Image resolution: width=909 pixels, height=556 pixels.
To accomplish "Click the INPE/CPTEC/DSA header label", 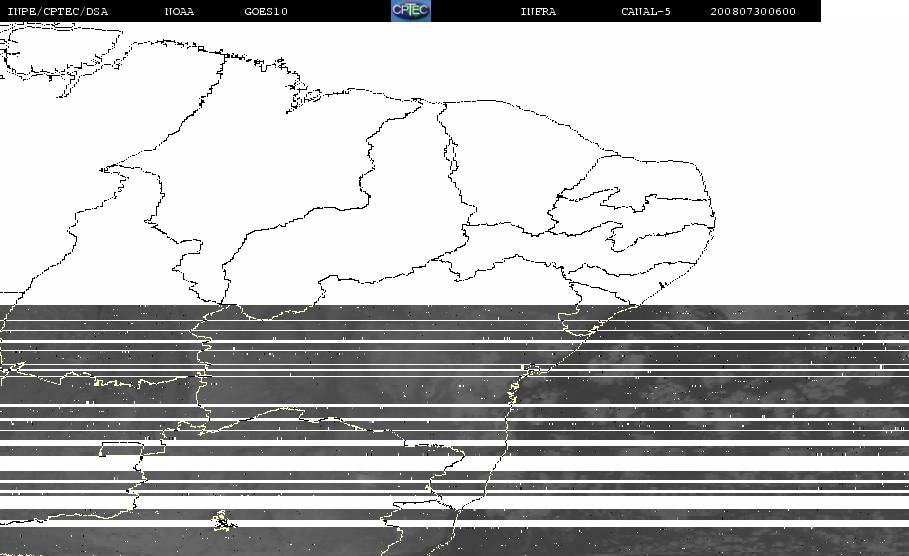I will coord(58,12).
